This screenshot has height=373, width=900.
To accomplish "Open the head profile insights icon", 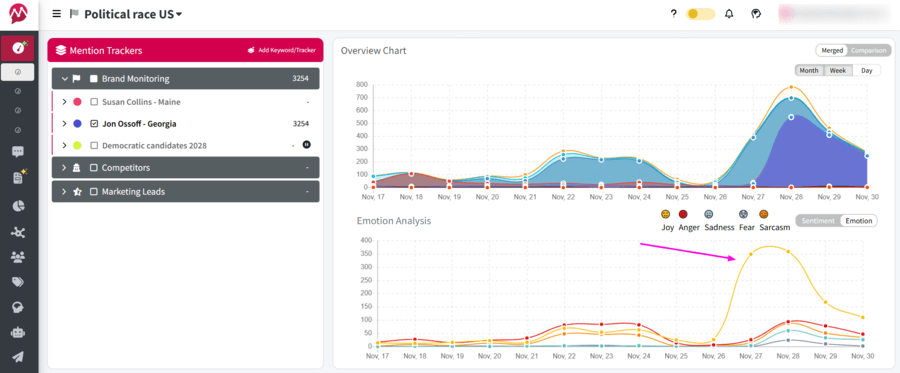I will pos(18,308).
